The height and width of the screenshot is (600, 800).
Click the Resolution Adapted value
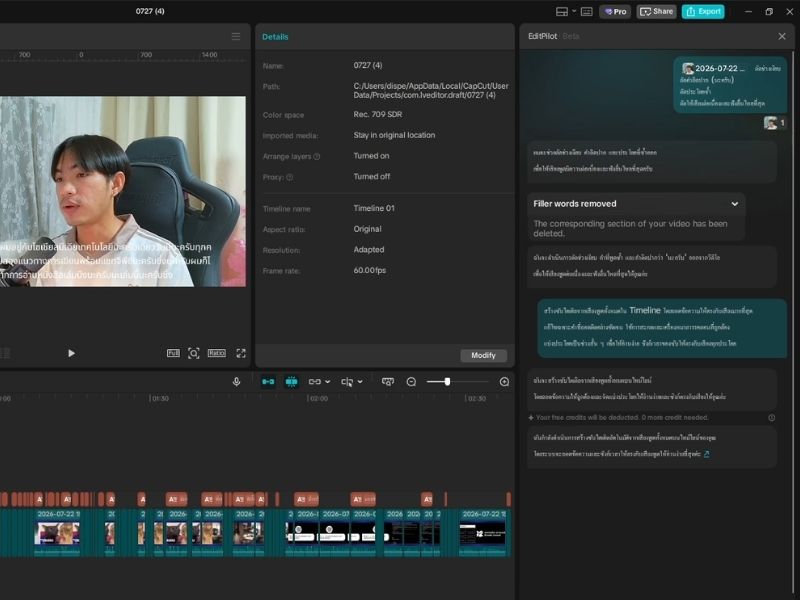pyautogui.click(x=369, y=249)
